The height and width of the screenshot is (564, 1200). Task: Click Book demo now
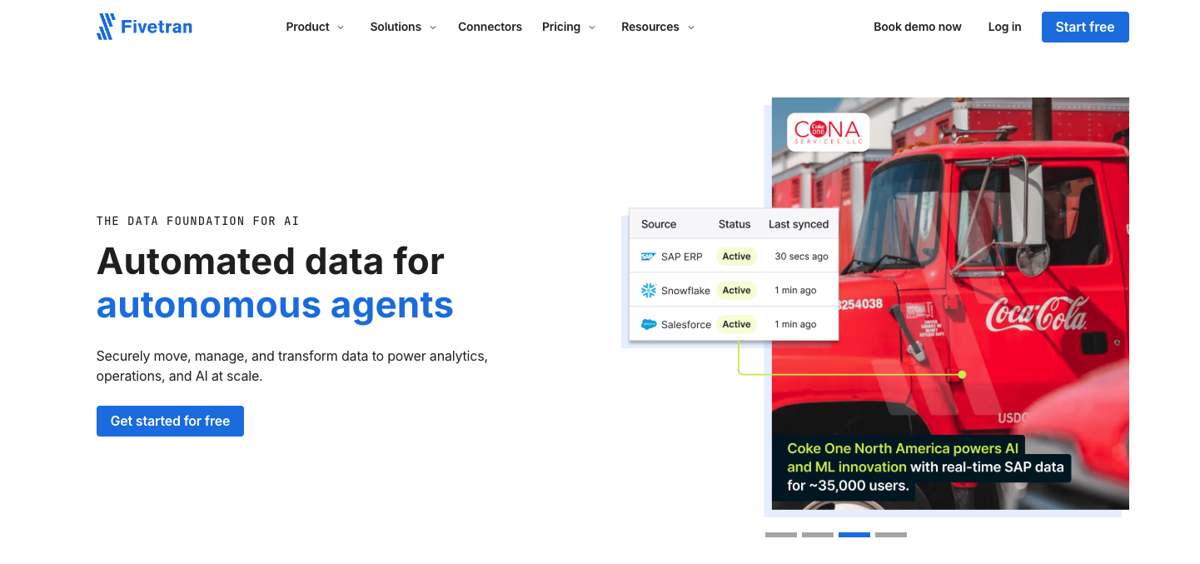click(917, 27)
